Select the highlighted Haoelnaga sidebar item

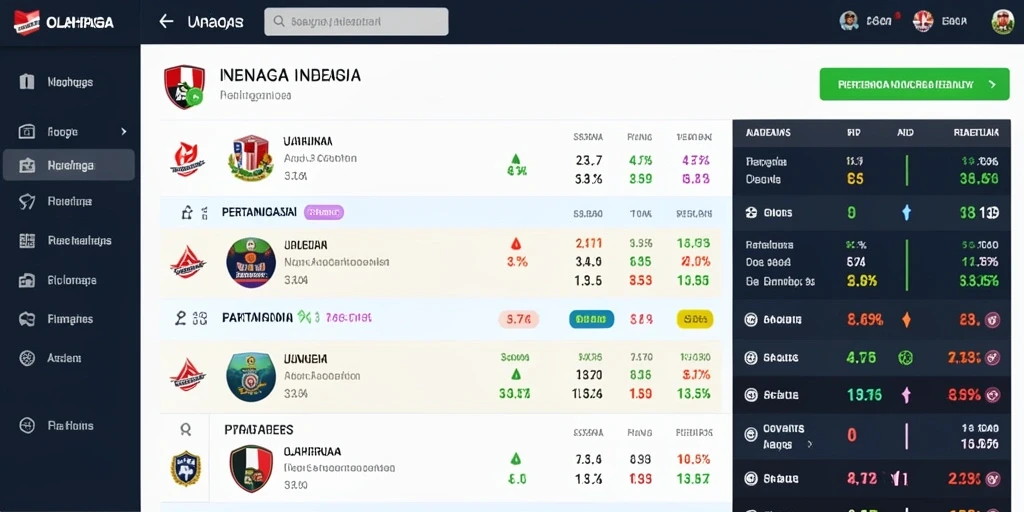pyautogui.click(x=69, y=165)
